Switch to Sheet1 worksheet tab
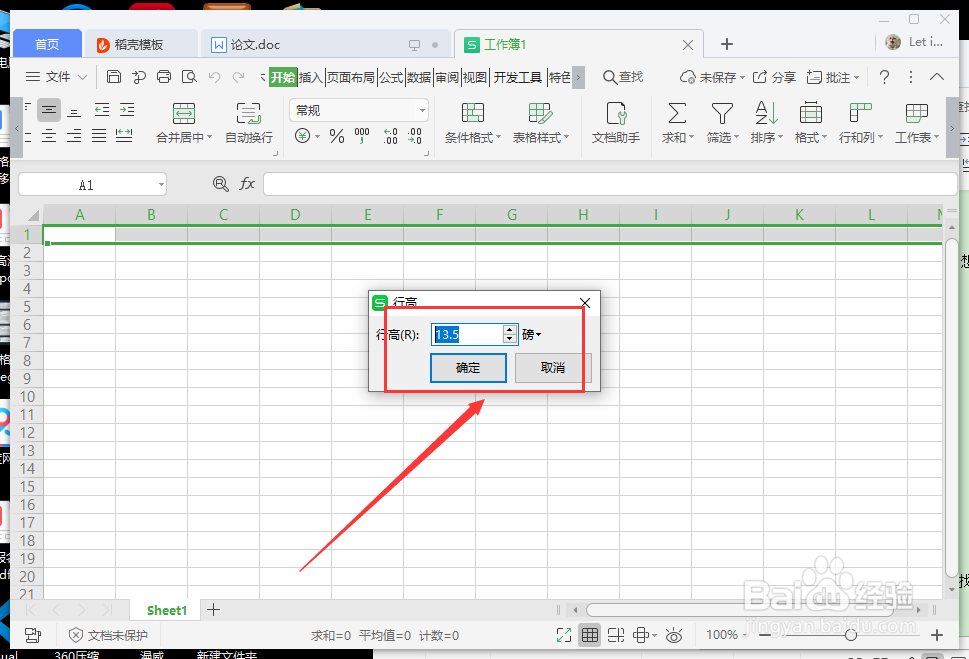The width and height of the screenshot is (969, 659). [x=167, y=610]
